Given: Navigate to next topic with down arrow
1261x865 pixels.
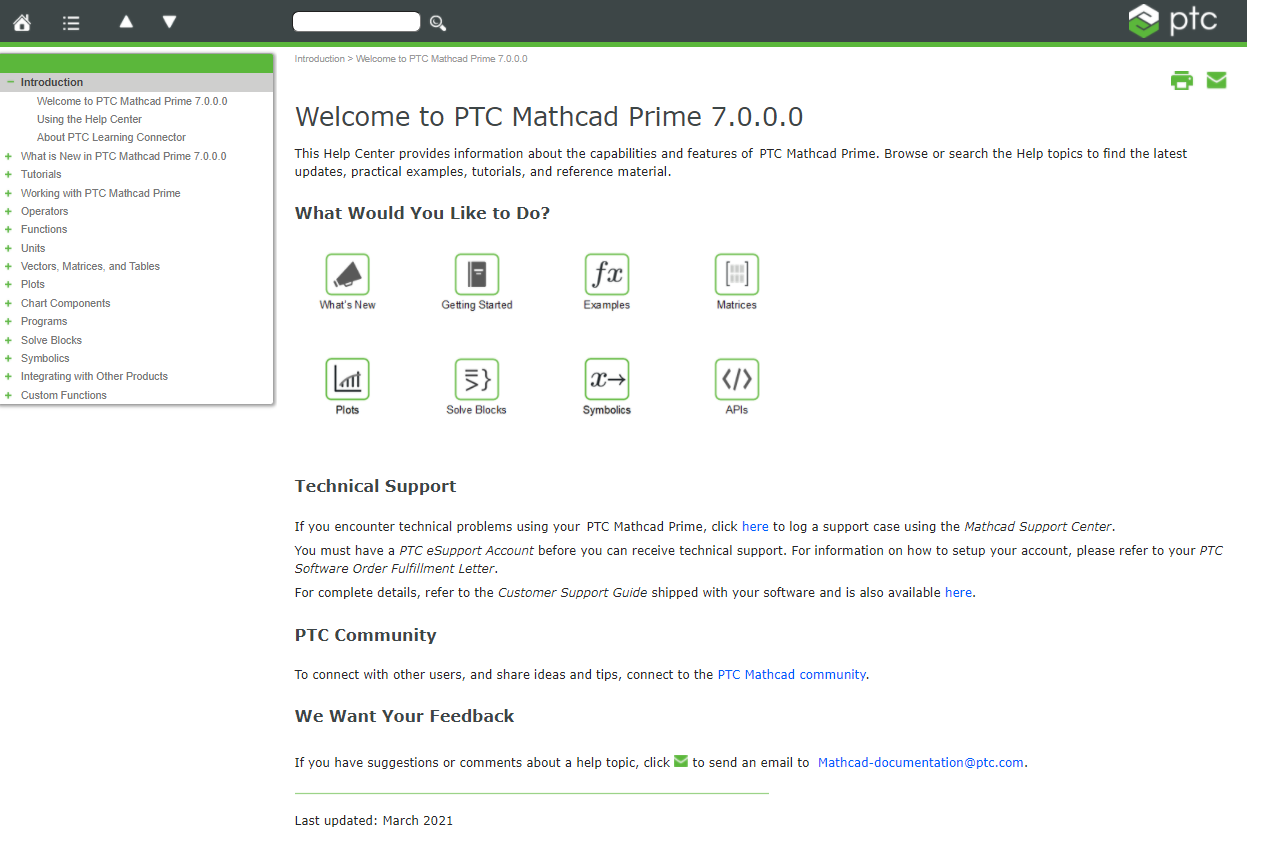Looking at the screenshot, I should point(169,21).
